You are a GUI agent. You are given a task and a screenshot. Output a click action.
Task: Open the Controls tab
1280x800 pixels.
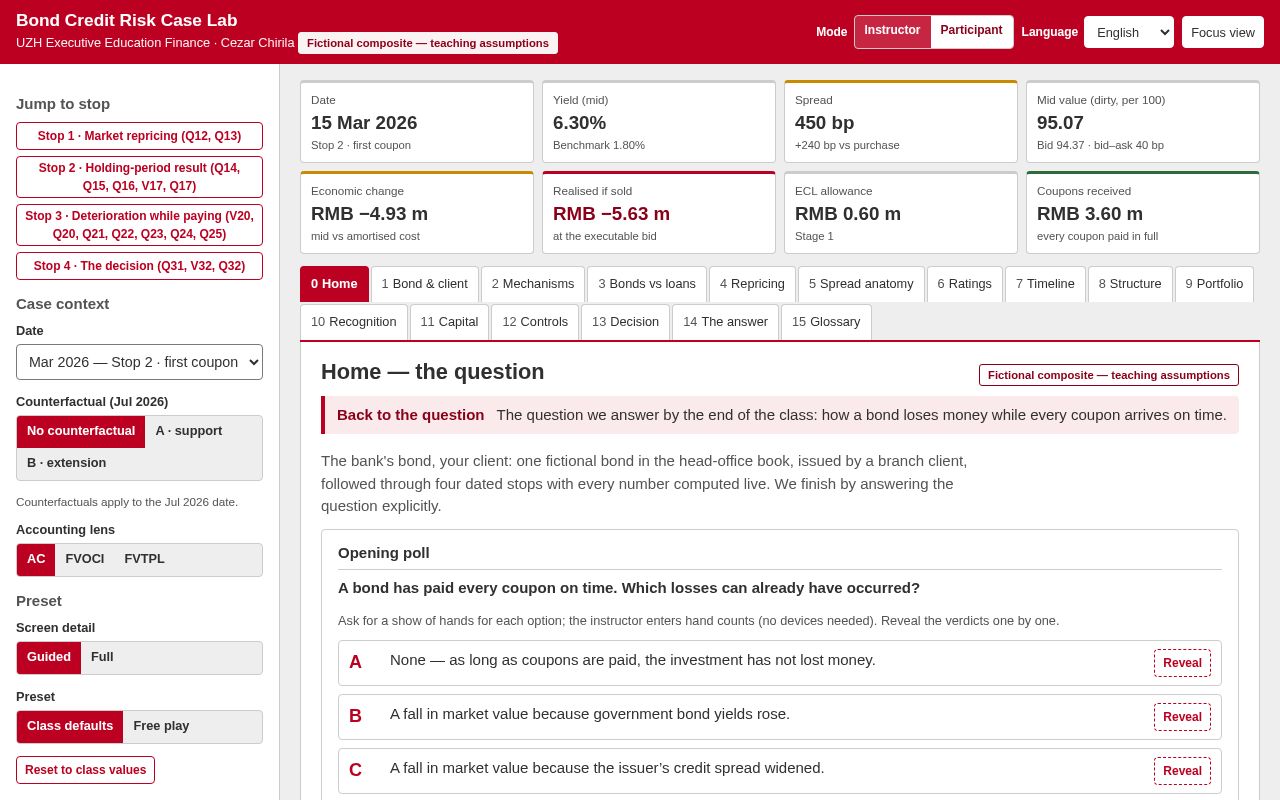[535, 322]
